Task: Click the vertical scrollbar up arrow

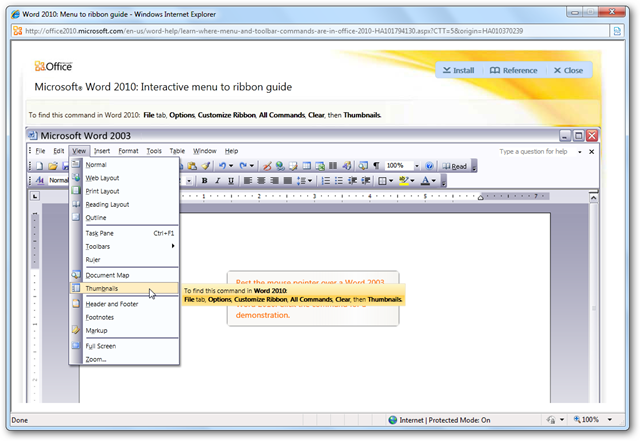Action: (593, 198)
